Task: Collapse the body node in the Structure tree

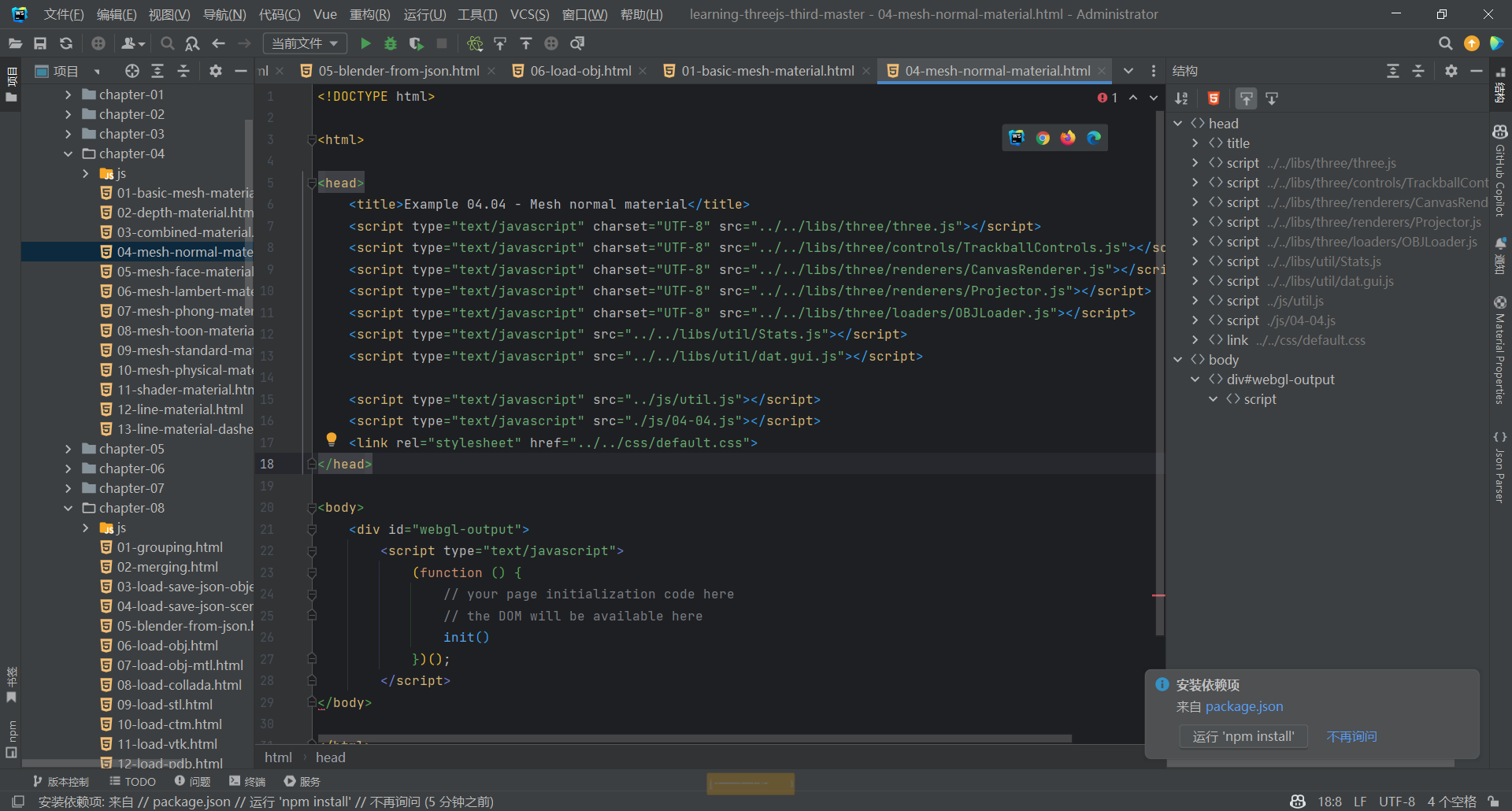Action: pyautogui.click(x=1178, y=360)
